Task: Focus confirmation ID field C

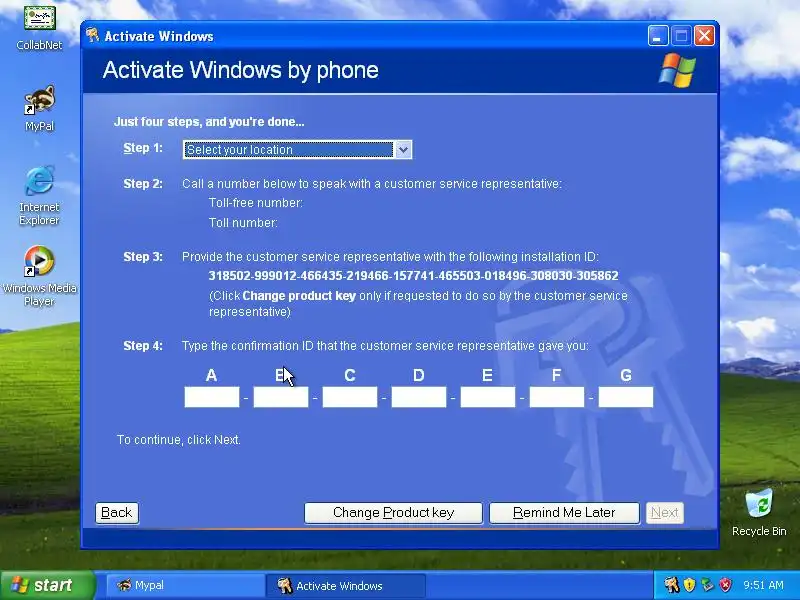Action: point(349,397)
